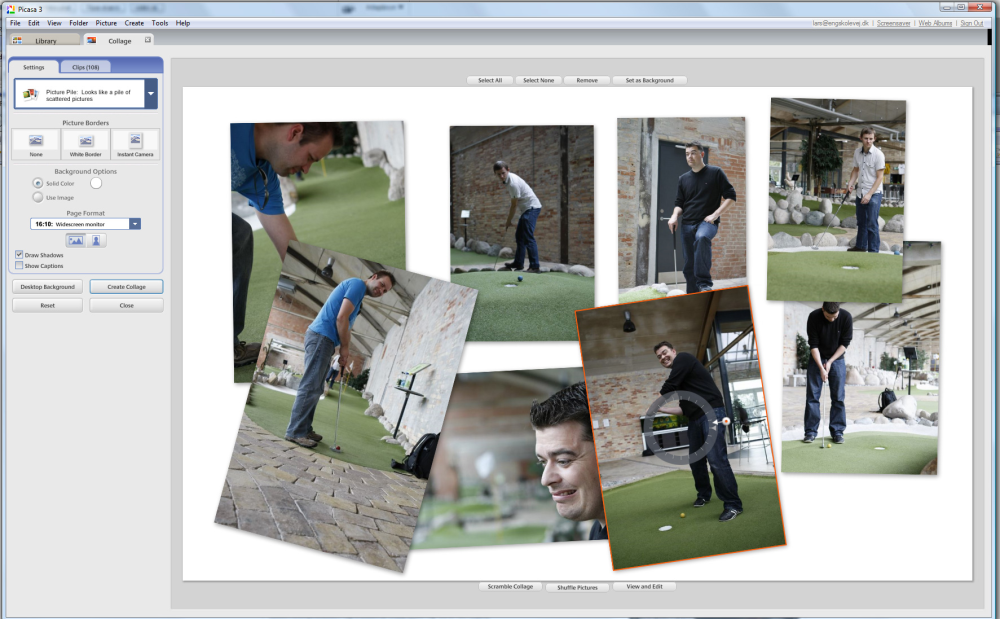The height and width of the screenshot is (619, 1000).
Task: Open the Picture Pile collage type dropdown
Action: [150, 94]
